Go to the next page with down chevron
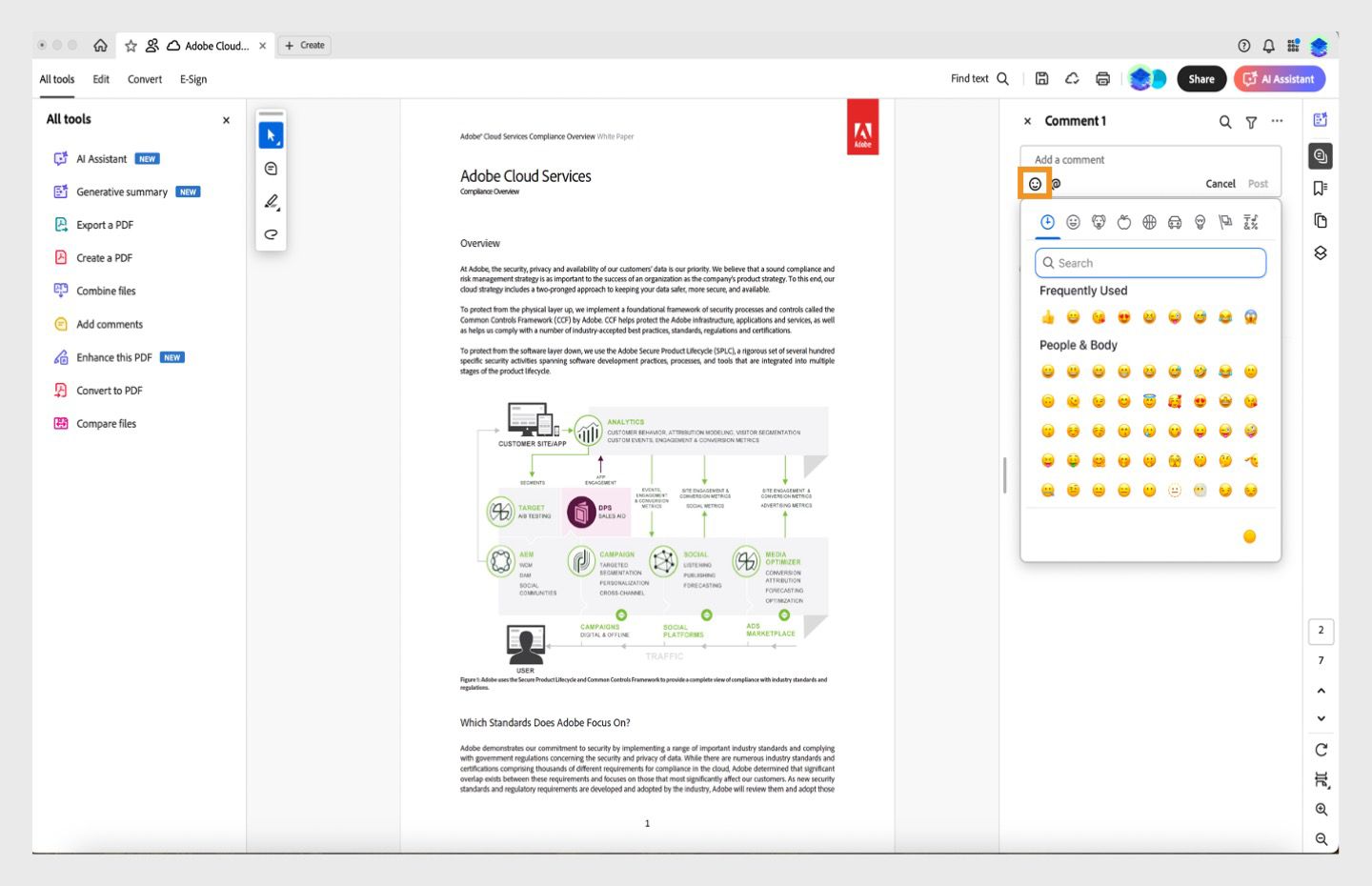1372x886 pixels. tap(1321, 718)
